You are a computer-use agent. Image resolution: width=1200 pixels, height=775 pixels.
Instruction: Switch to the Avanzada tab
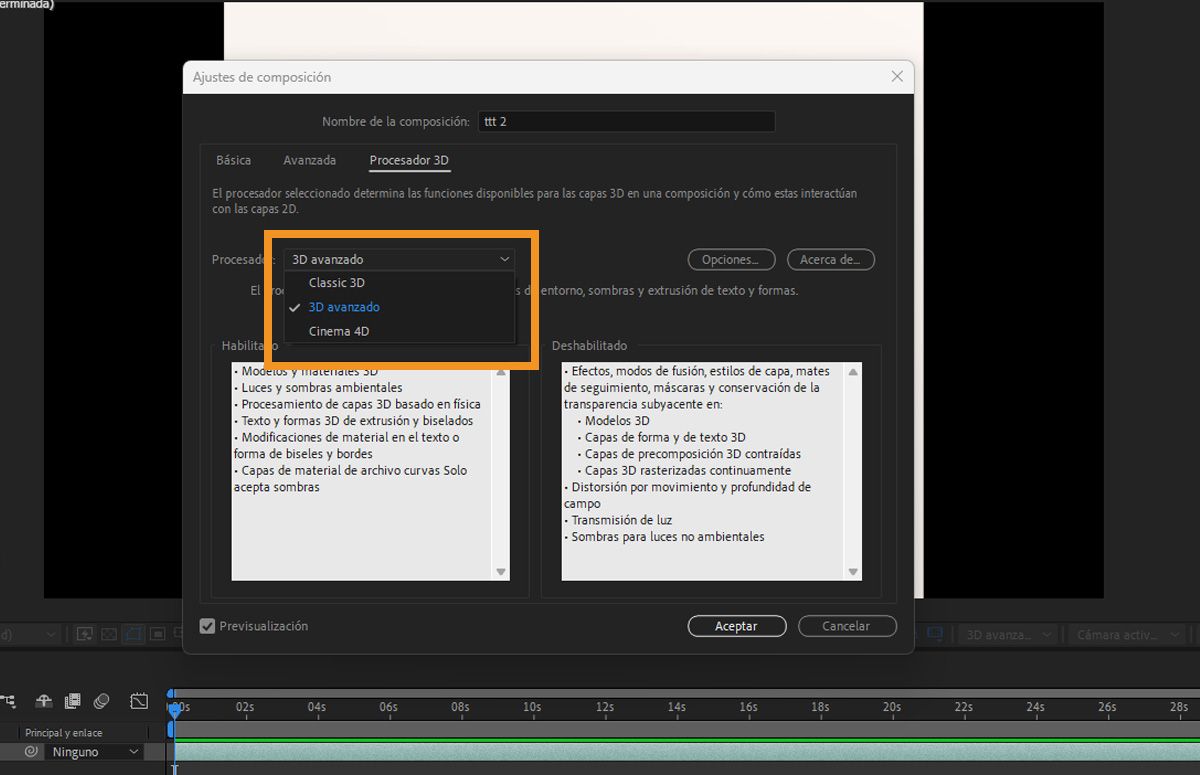click(x=309, y=160)
